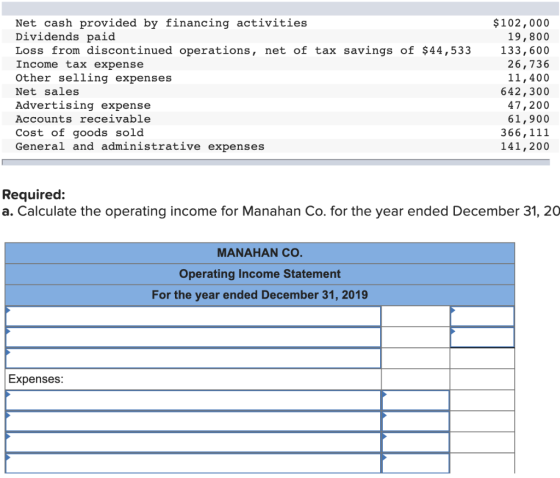
Task: Click the second expense amount field
Action: pos(416,421)
